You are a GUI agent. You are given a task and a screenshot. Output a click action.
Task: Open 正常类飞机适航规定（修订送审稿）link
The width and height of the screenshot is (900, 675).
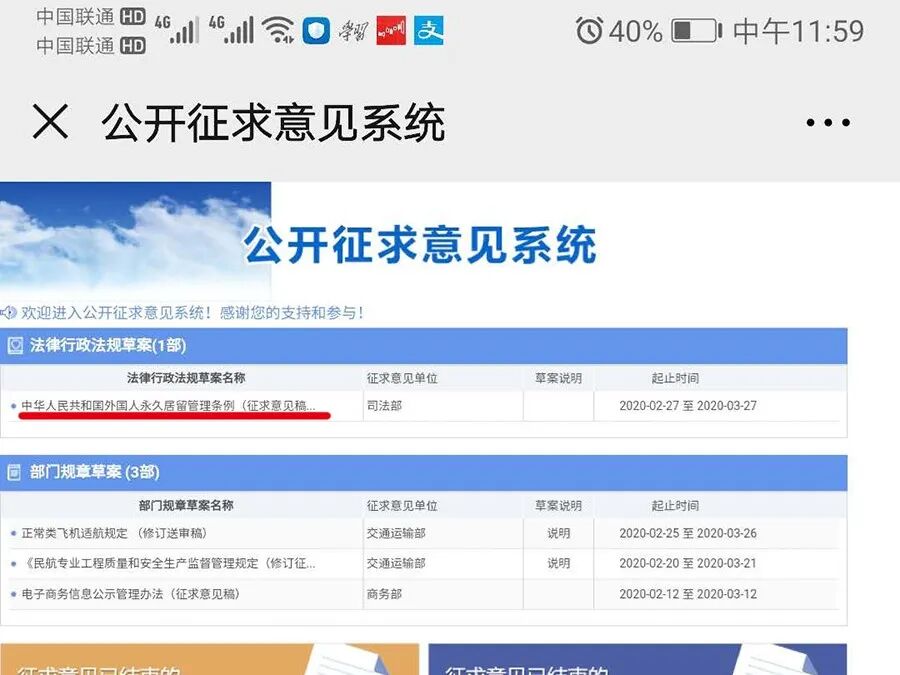click(x=114, y=533)
